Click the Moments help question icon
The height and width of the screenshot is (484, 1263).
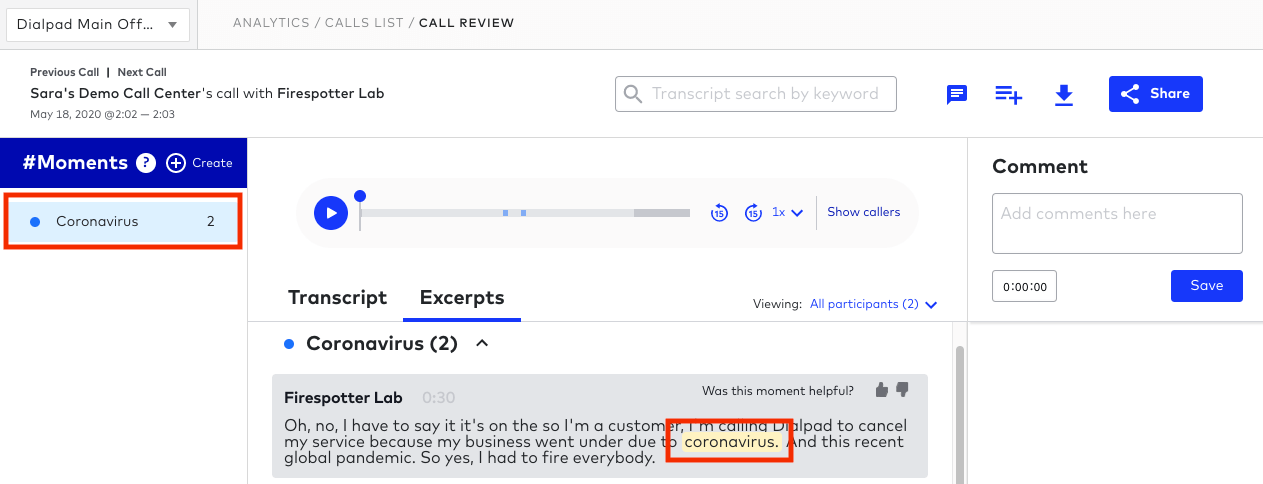click(146, 163)
